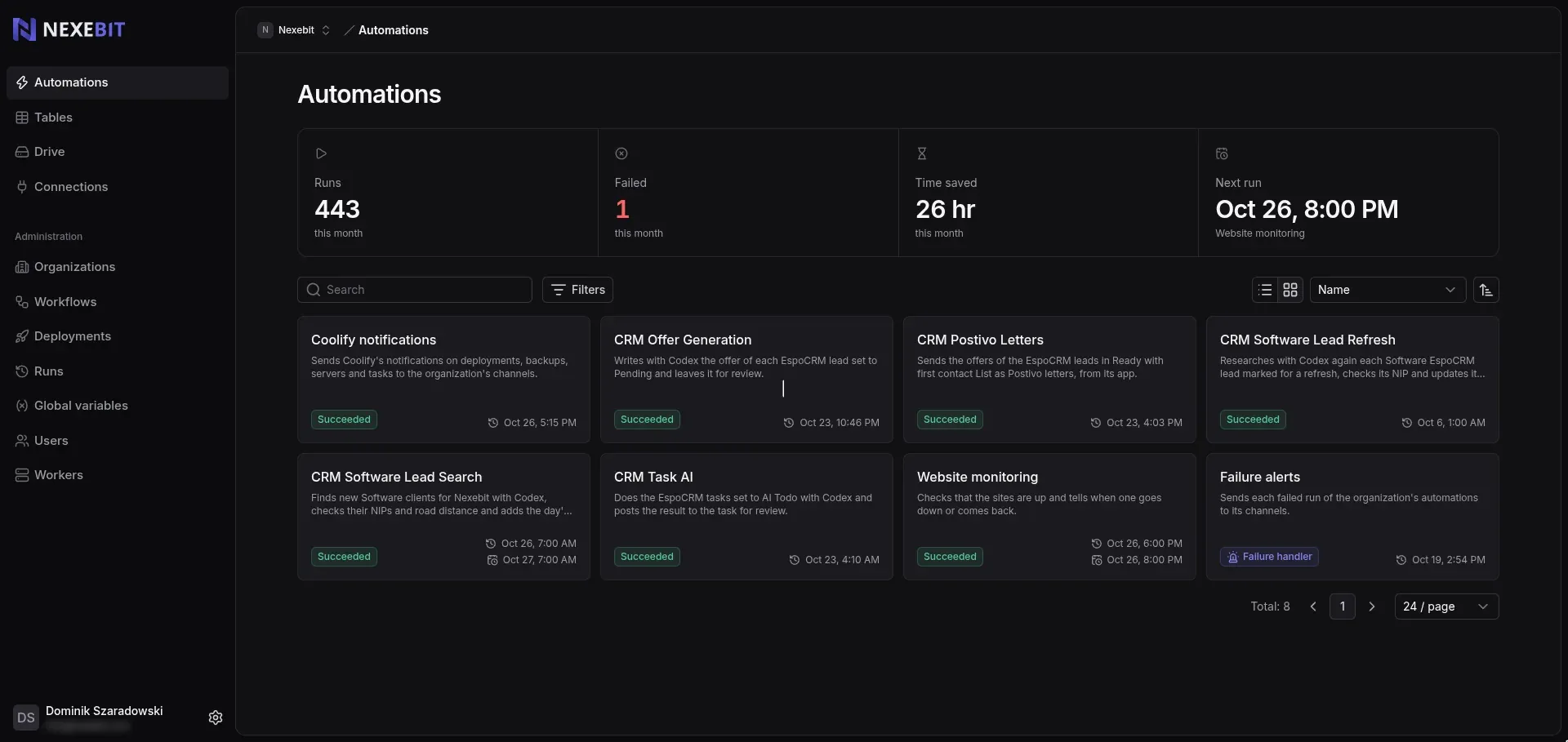Click the Next run calendar-clock icon

point(1222,153)
